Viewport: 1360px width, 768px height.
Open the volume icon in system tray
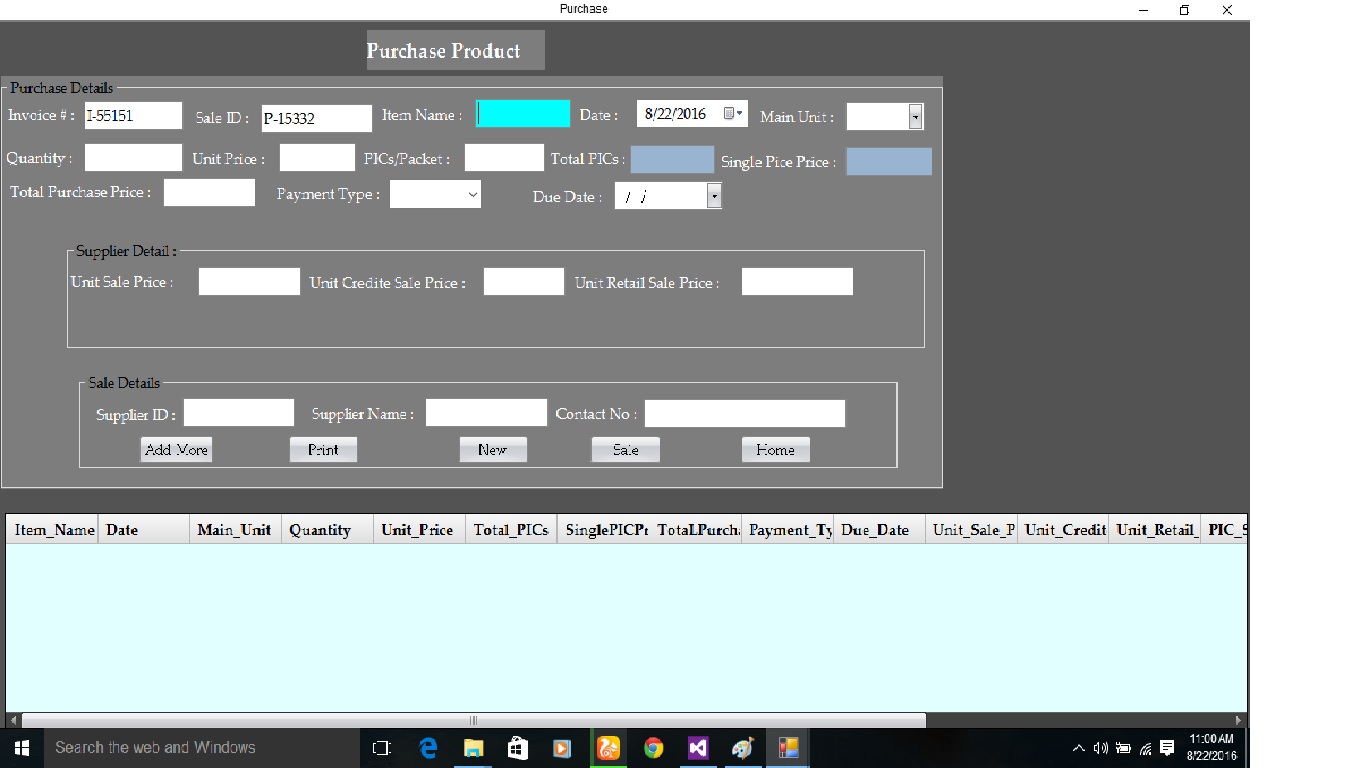[1100, 747]
